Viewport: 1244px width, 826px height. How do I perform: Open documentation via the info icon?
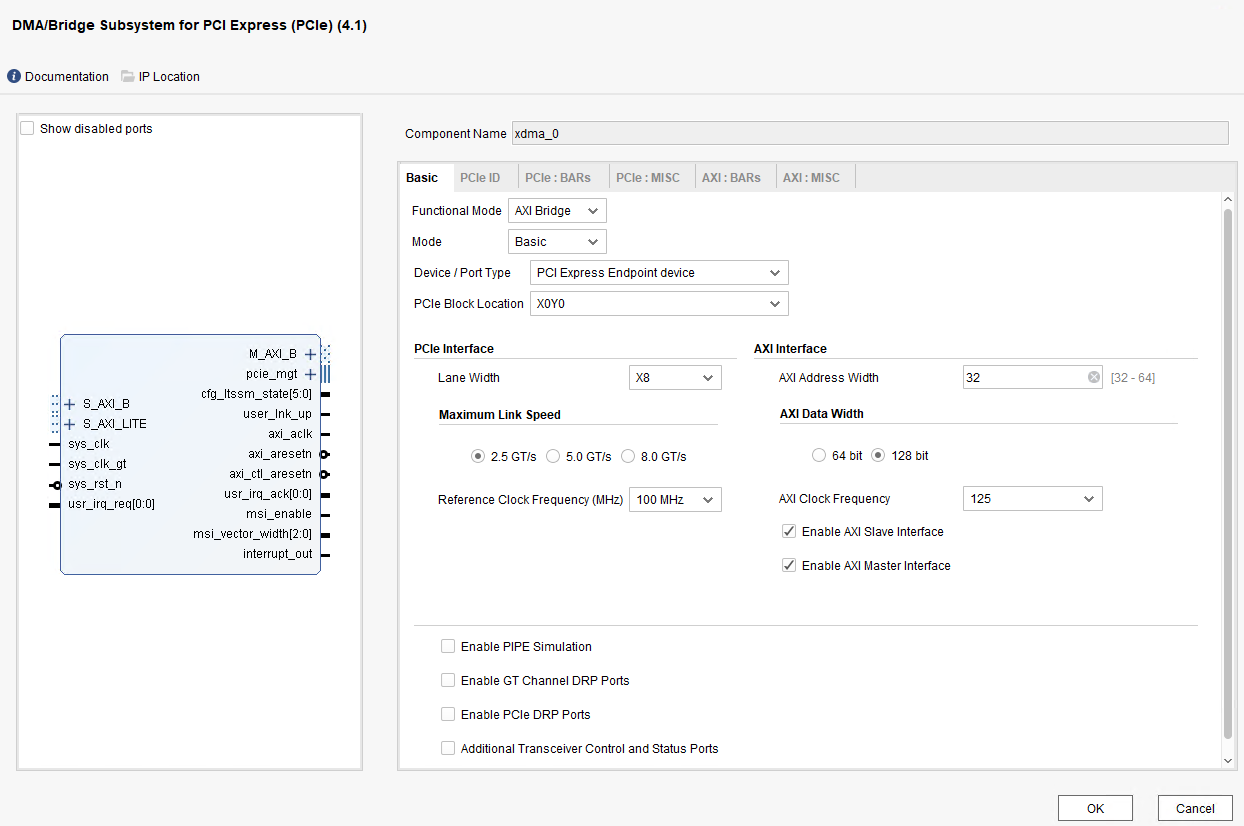tap(13, 76)
